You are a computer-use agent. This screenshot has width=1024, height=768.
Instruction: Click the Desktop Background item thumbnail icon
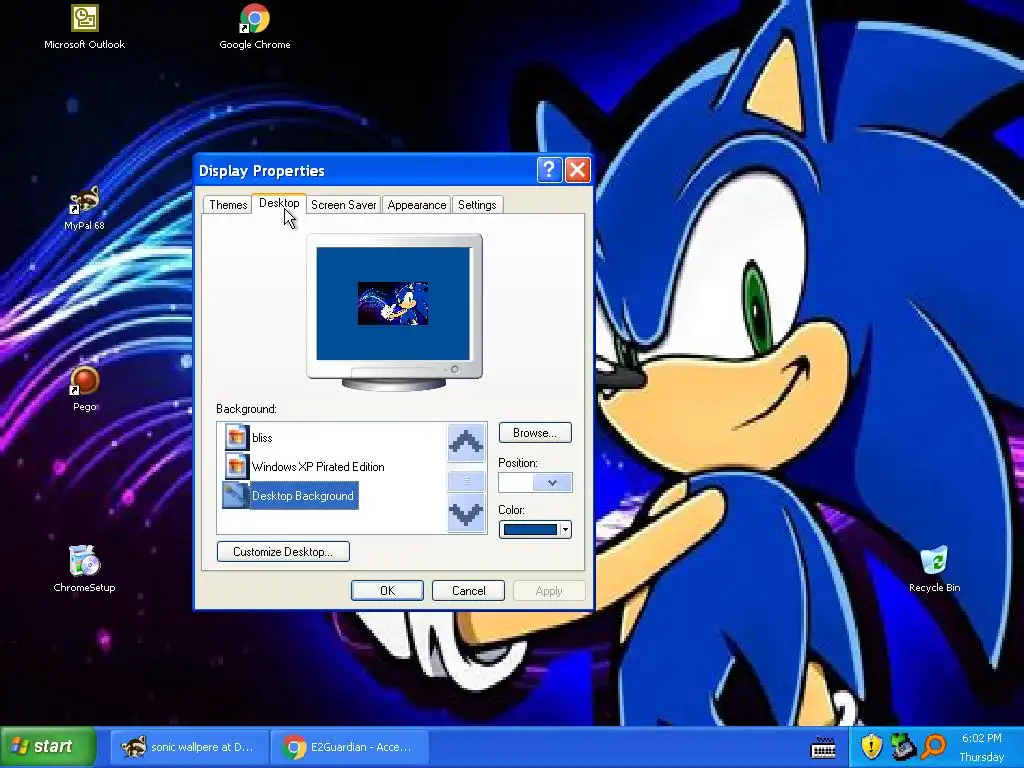click(236, 496)
